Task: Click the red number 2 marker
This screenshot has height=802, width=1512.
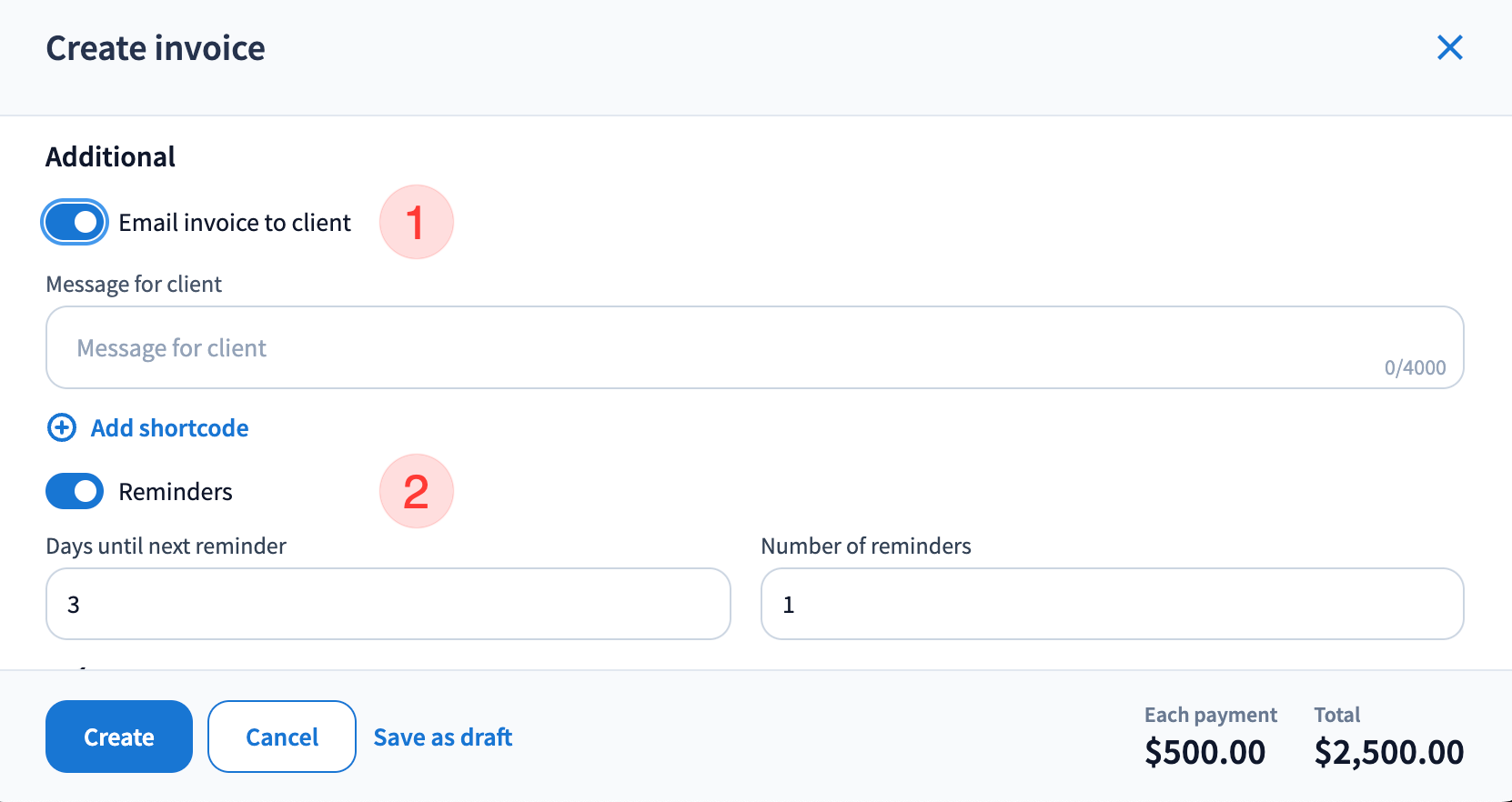Action: pyautogui.click(x=416, y=491)
